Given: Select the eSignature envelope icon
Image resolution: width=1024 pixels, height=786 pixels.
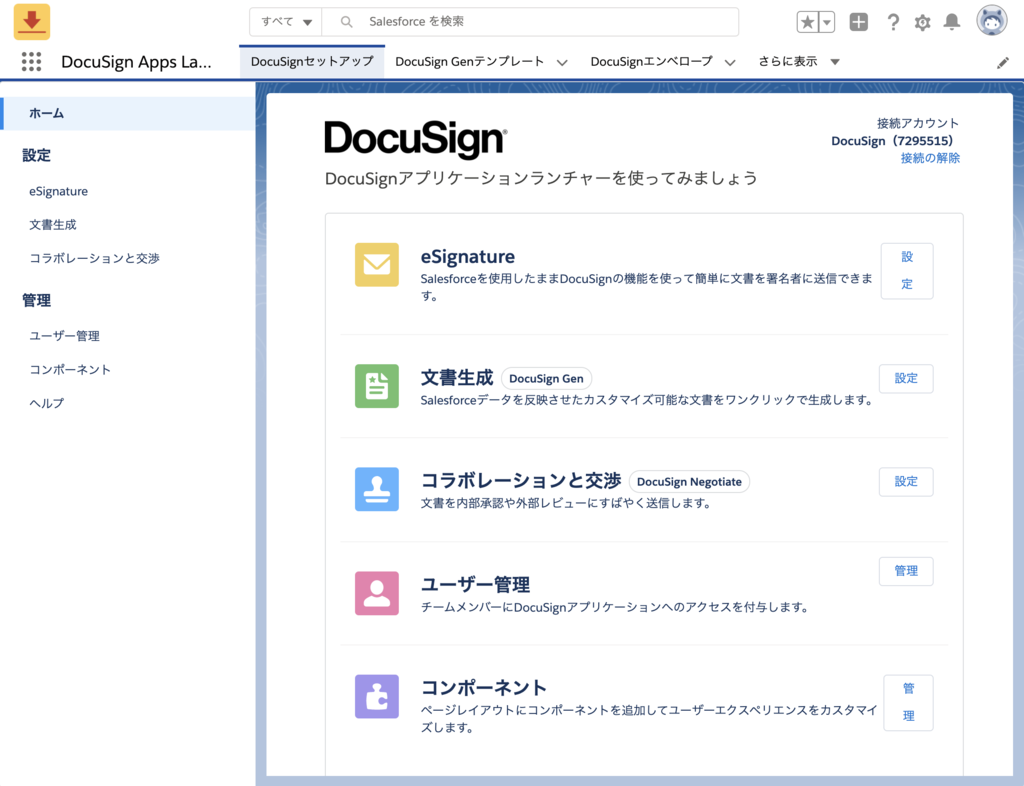Looking at the screenshot, I should pos(376,266).
